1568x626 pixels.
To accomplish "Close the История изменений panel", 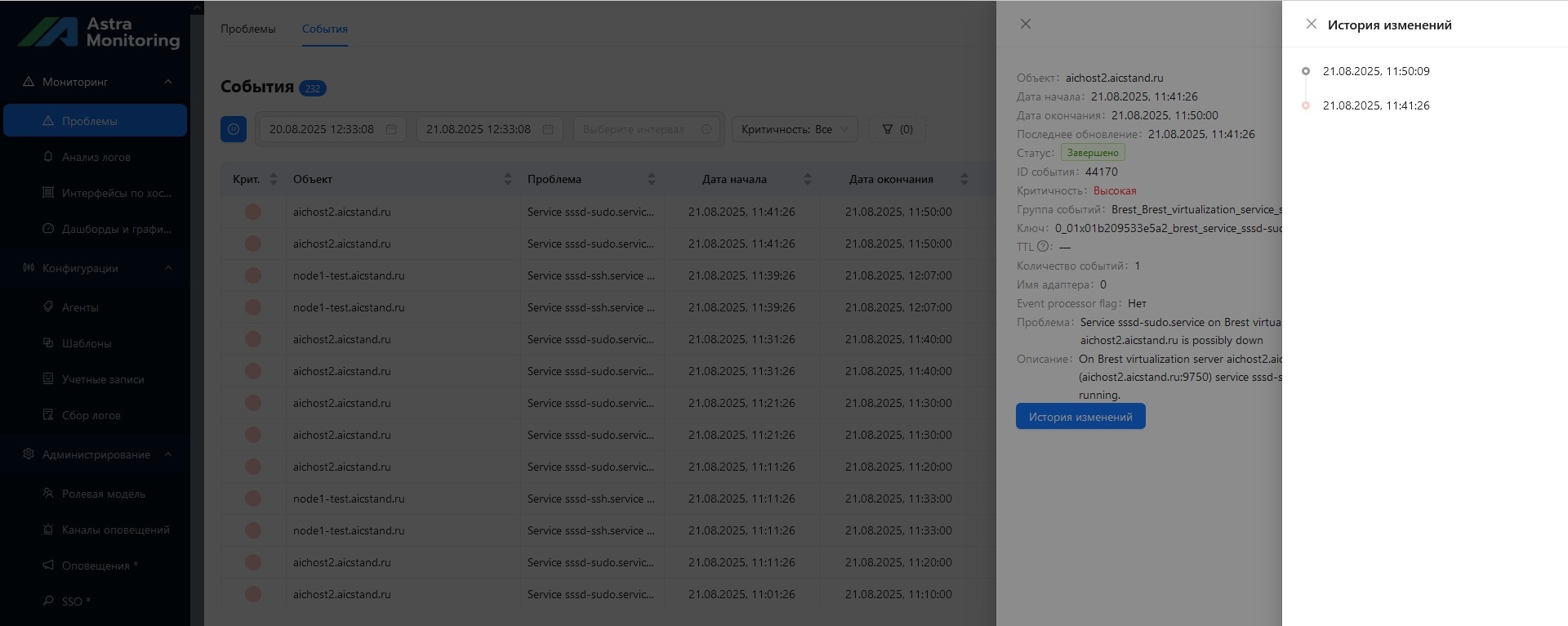I will click(x=1311, y=25).
